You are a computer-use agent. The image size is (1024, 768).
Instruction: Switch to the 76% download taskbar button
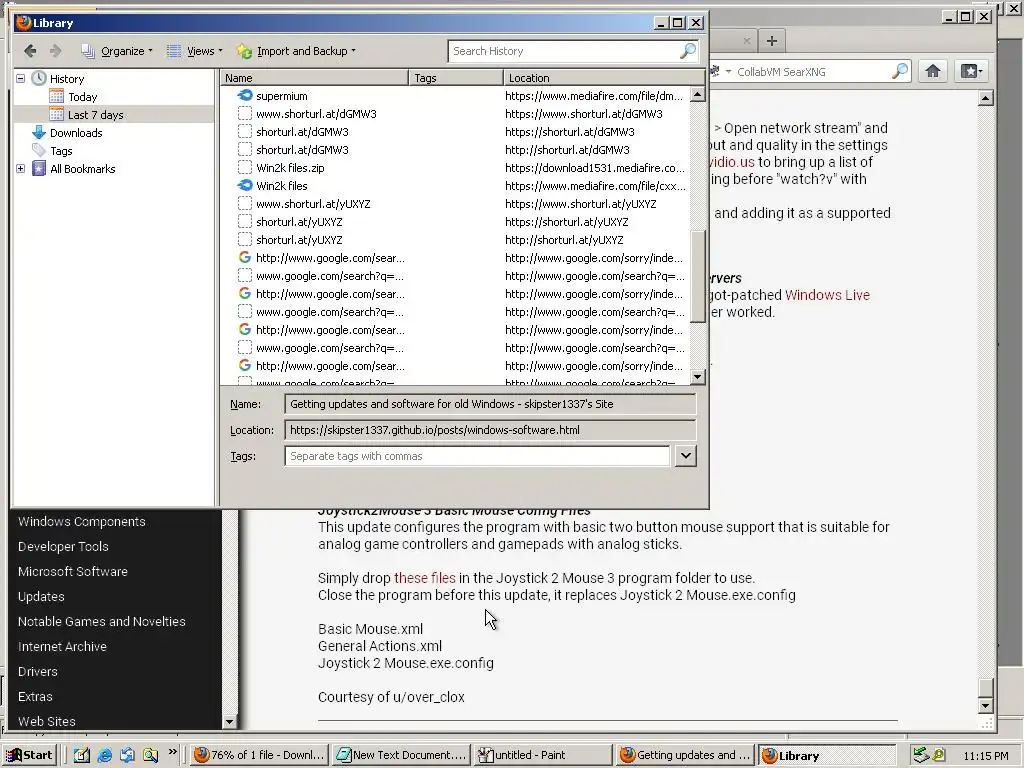[x=259, y=755]
